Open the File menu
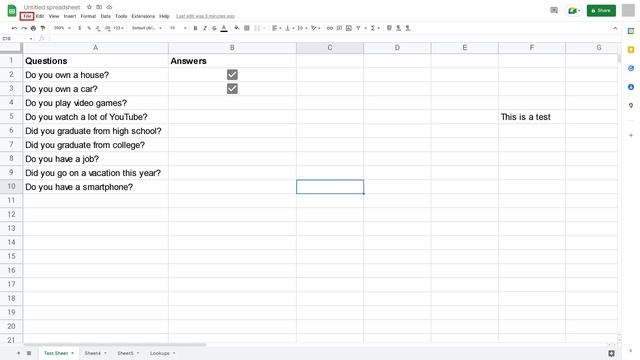The width and height of the screenshot is (640, 360). (27, 16)
